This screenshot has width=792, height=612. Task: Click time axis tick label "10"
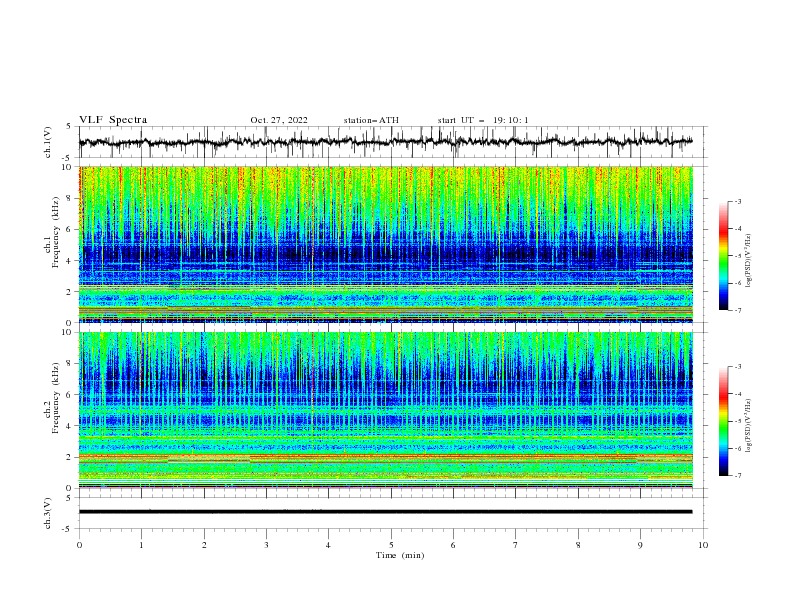[703, 545]
